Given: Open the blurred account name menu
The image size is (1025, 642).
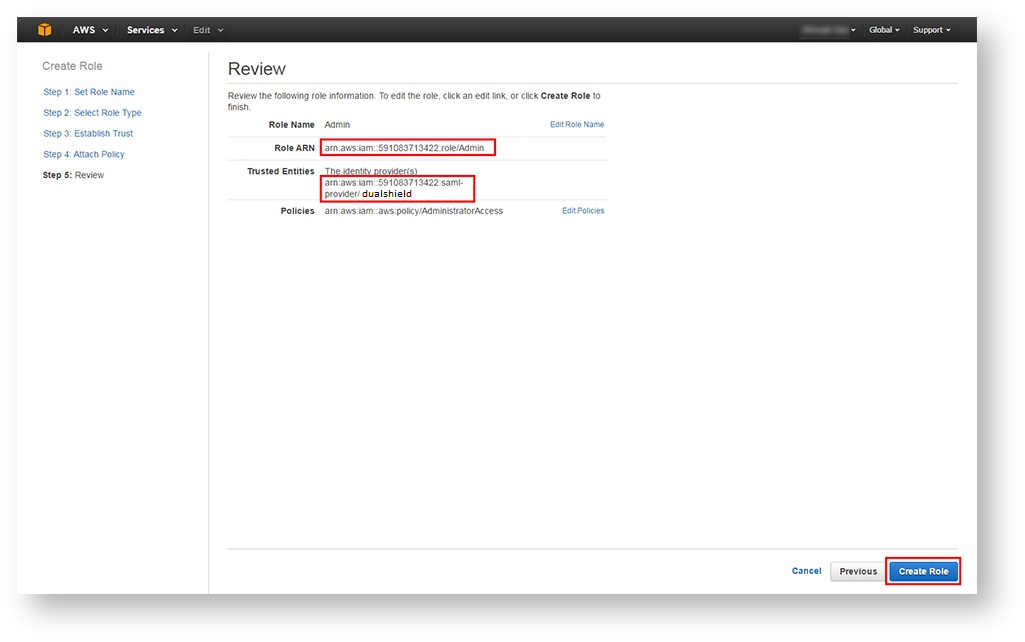Looking at the screenshot, I should (x=828, y=30).
